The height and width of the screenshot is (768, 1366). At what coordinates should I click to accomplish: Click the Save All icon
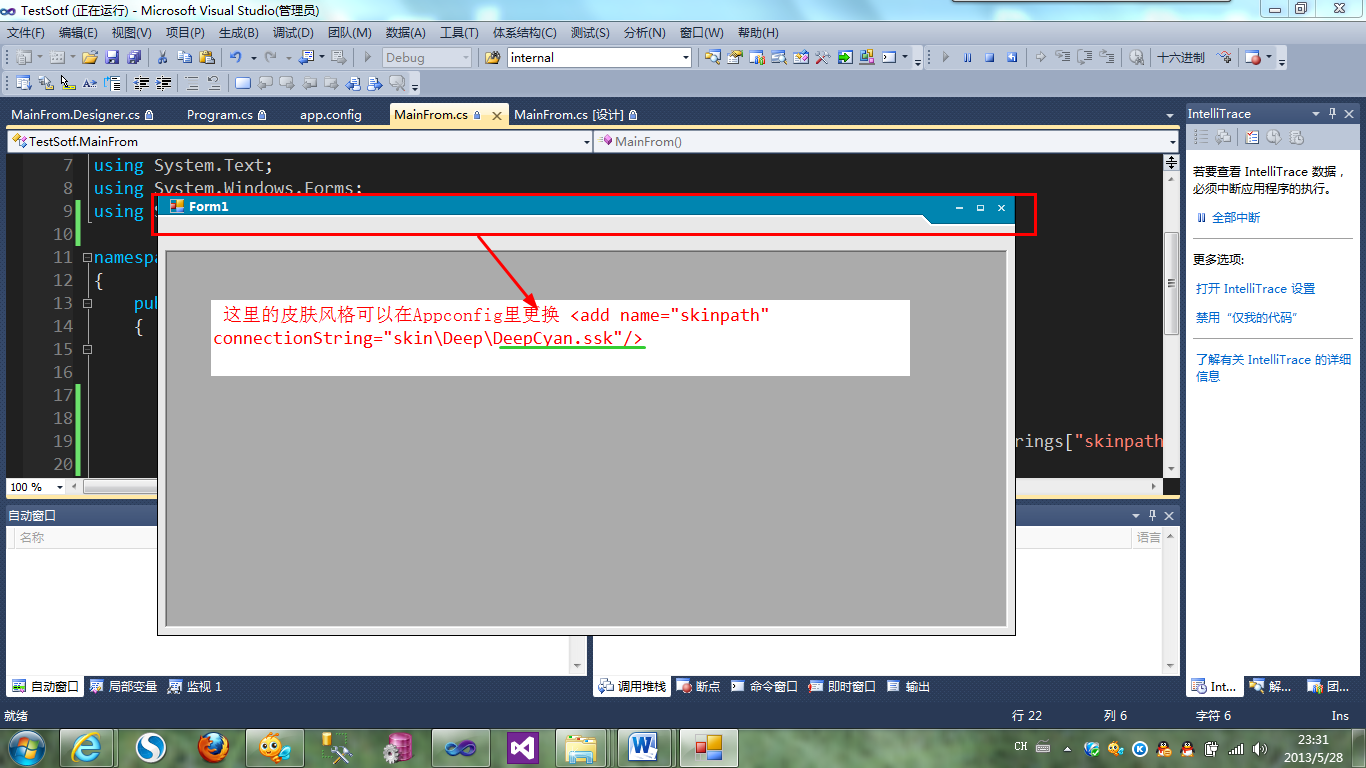pos(133,57)
